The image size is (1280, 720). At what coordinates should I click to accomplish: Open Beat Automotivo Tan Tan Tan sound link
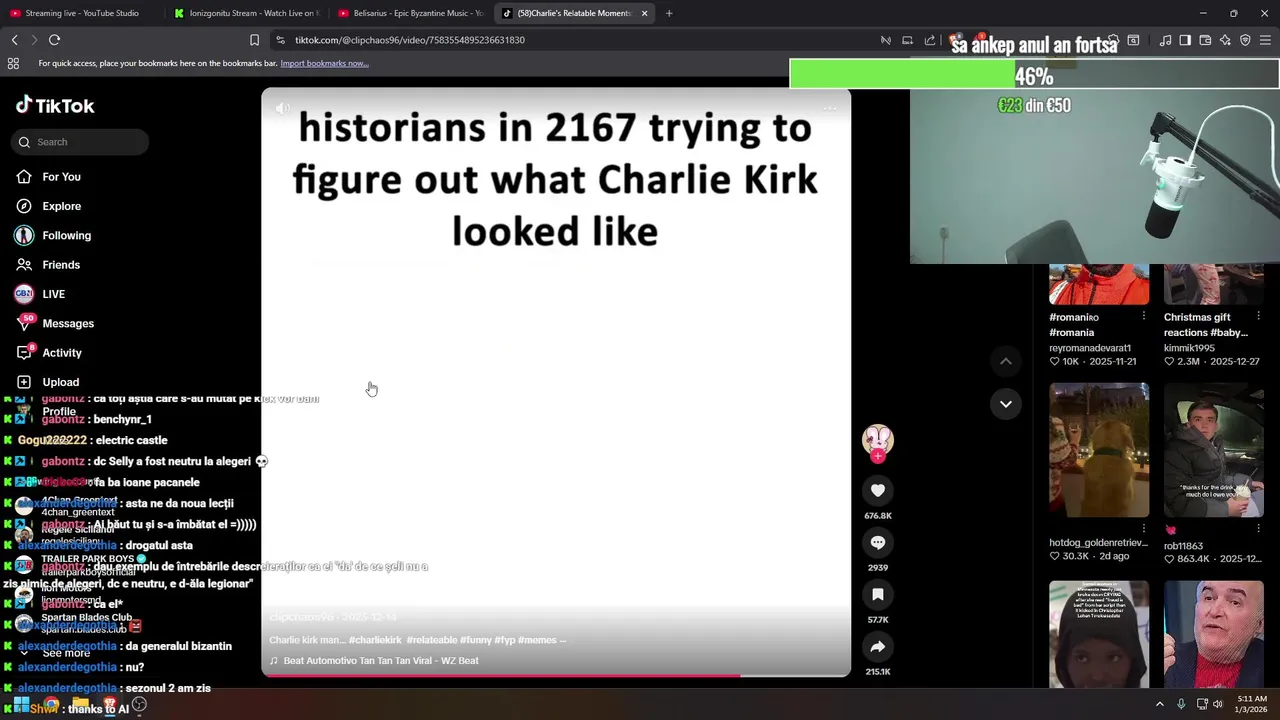381,660
